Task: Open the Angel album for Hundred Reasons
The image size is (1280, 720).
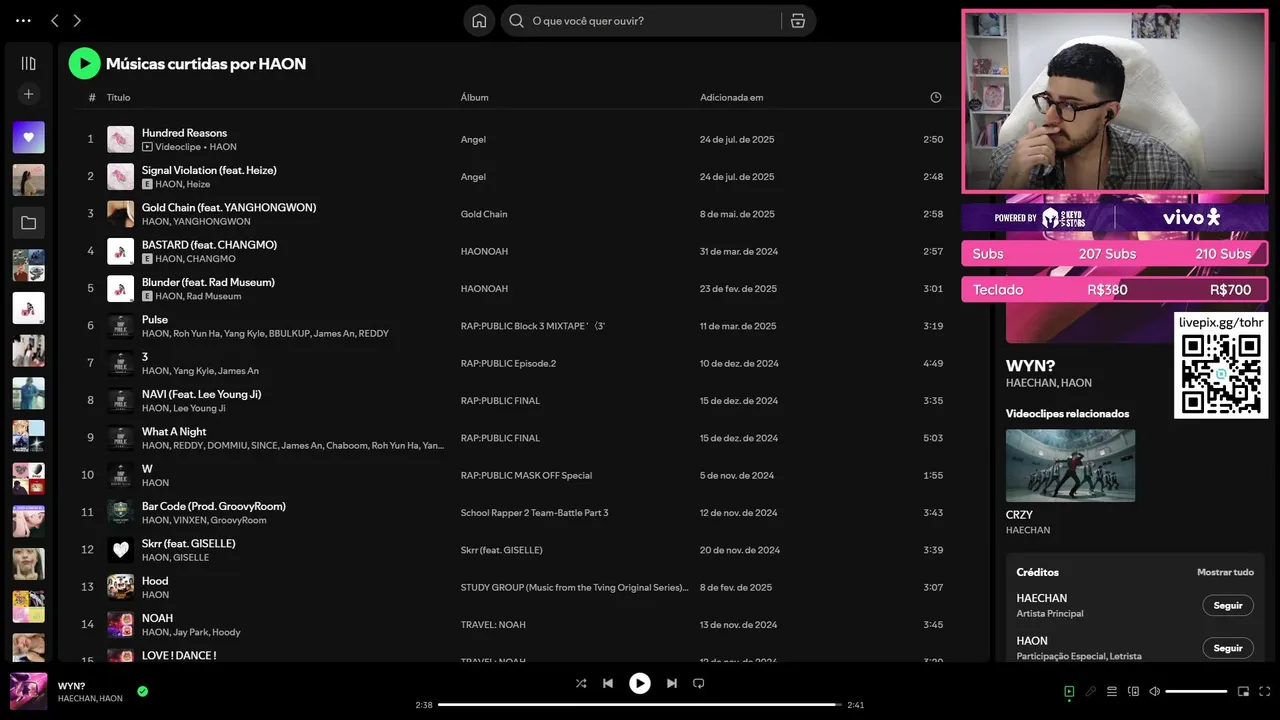Action: (473, 140)
